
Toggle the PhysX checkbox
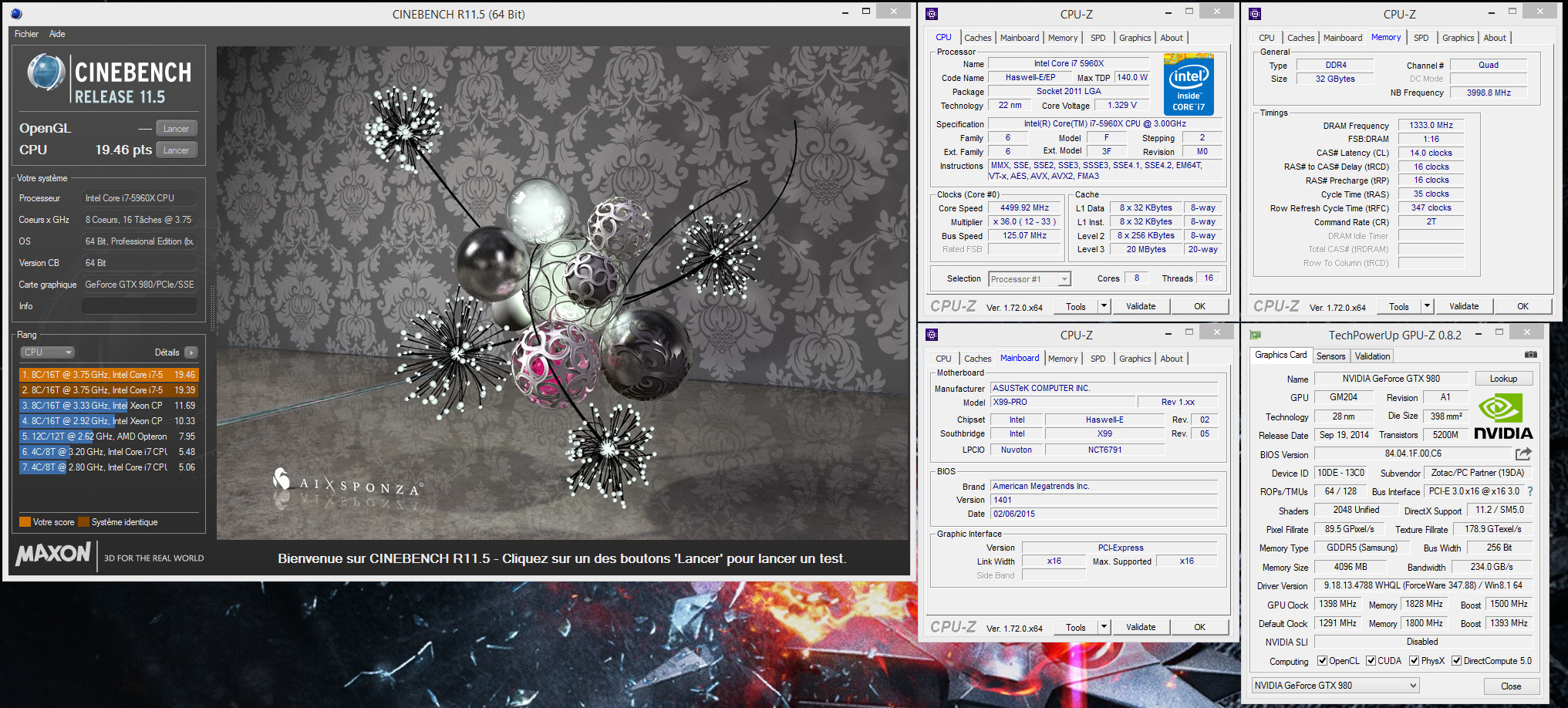pyautogui.click(x=1414, y=661)
